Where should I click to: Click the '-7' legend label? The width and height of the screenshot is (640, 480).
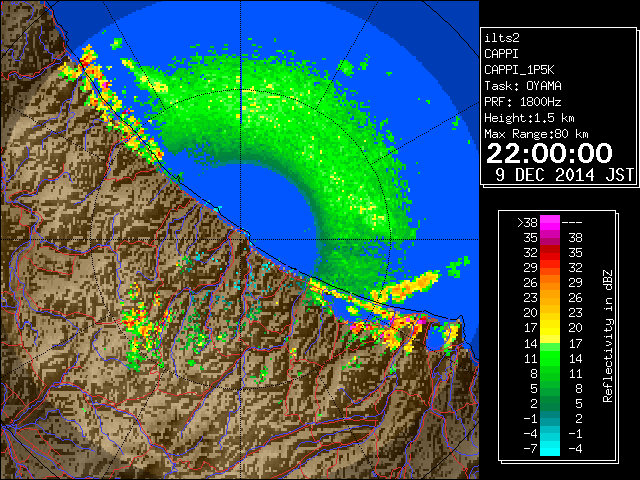(x=530, y=448)
